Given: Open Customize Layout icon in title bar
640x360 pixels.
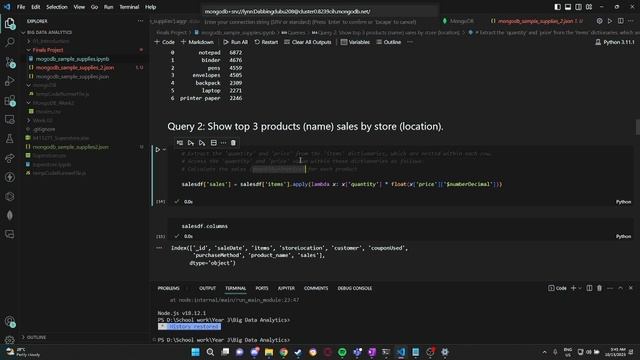Looking at the screenshot, I should [x=589, y=7].
